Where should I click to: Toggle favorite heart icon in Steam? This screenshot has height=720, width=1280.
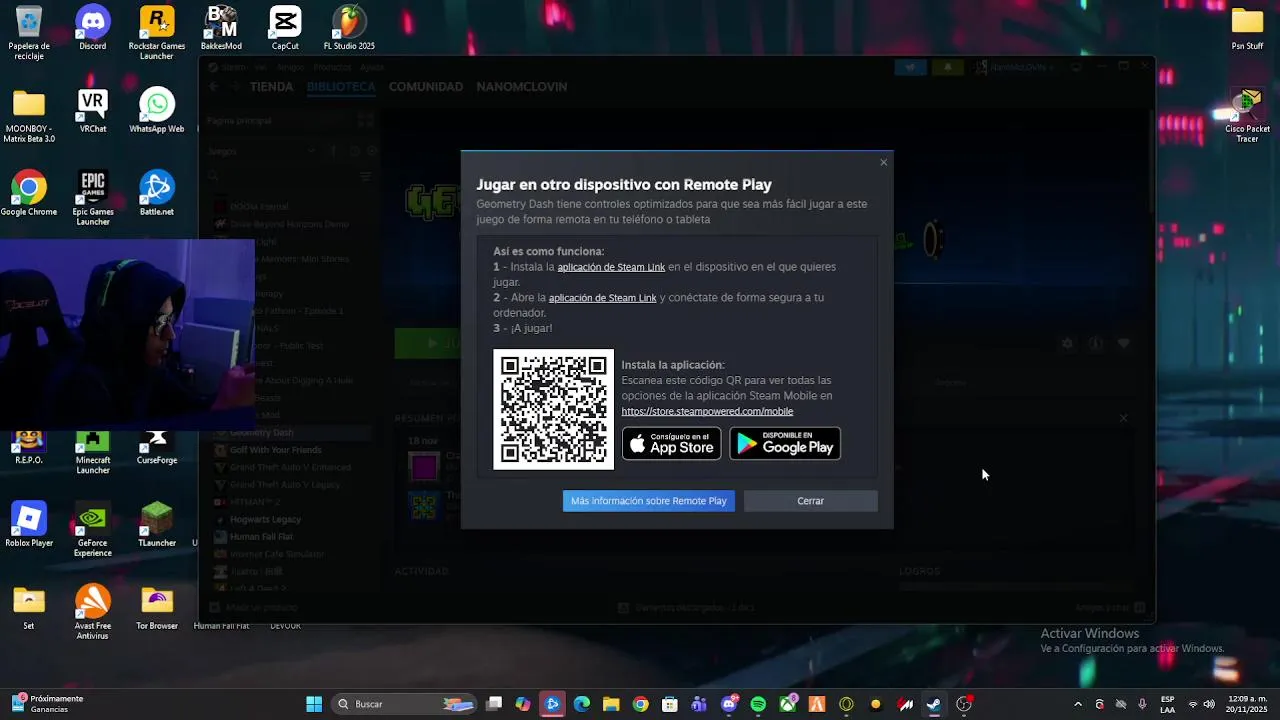coord(1124,343)
